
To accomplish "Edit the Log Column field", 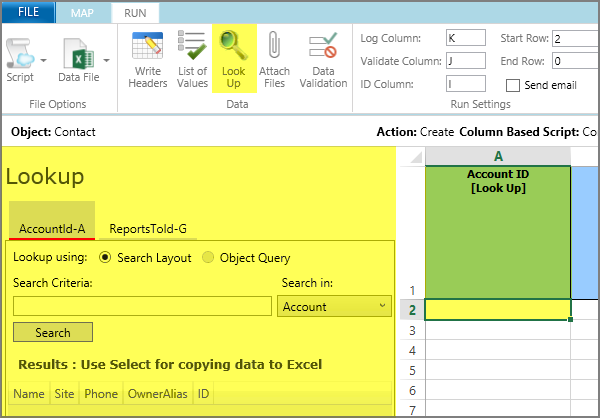I will point(466,38).
